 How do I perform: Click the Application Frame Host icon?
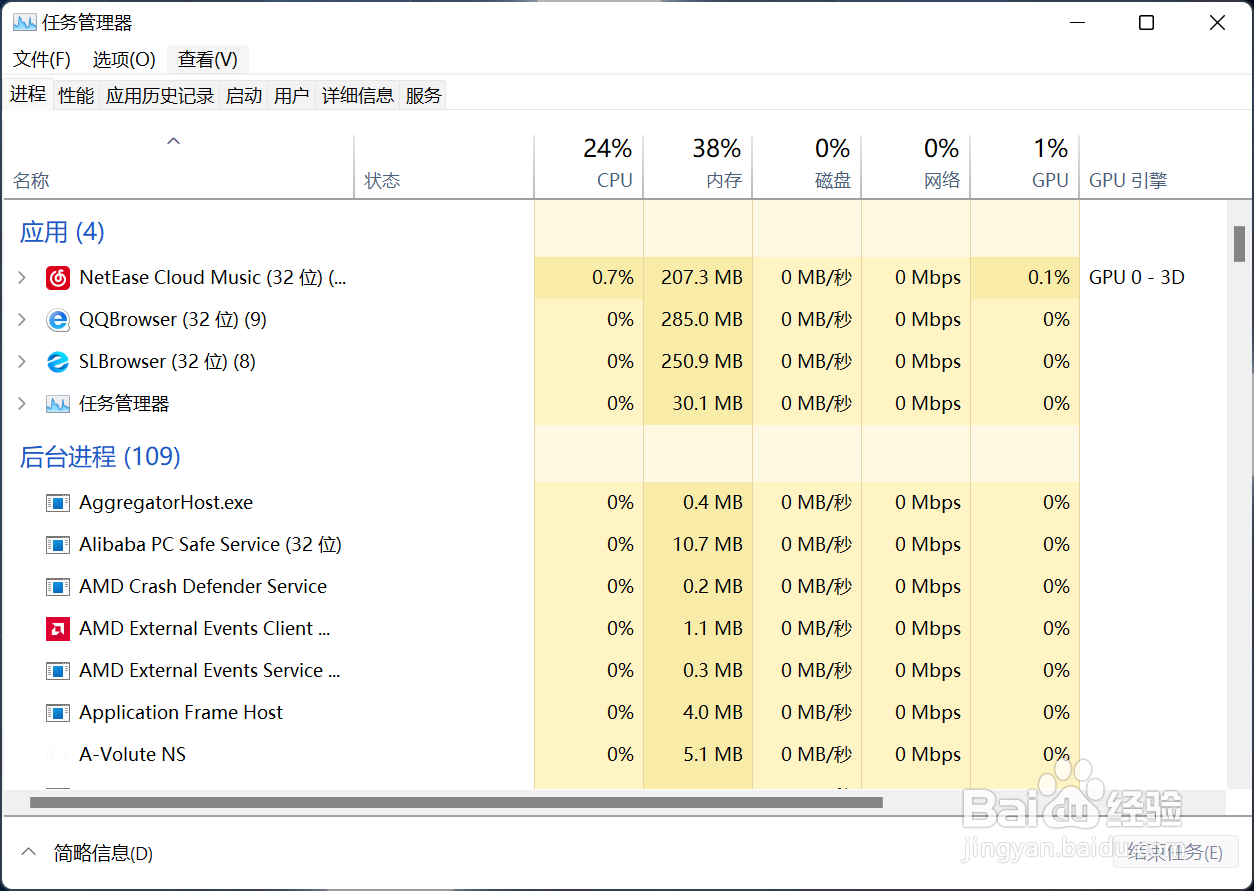tap(58, 713)
